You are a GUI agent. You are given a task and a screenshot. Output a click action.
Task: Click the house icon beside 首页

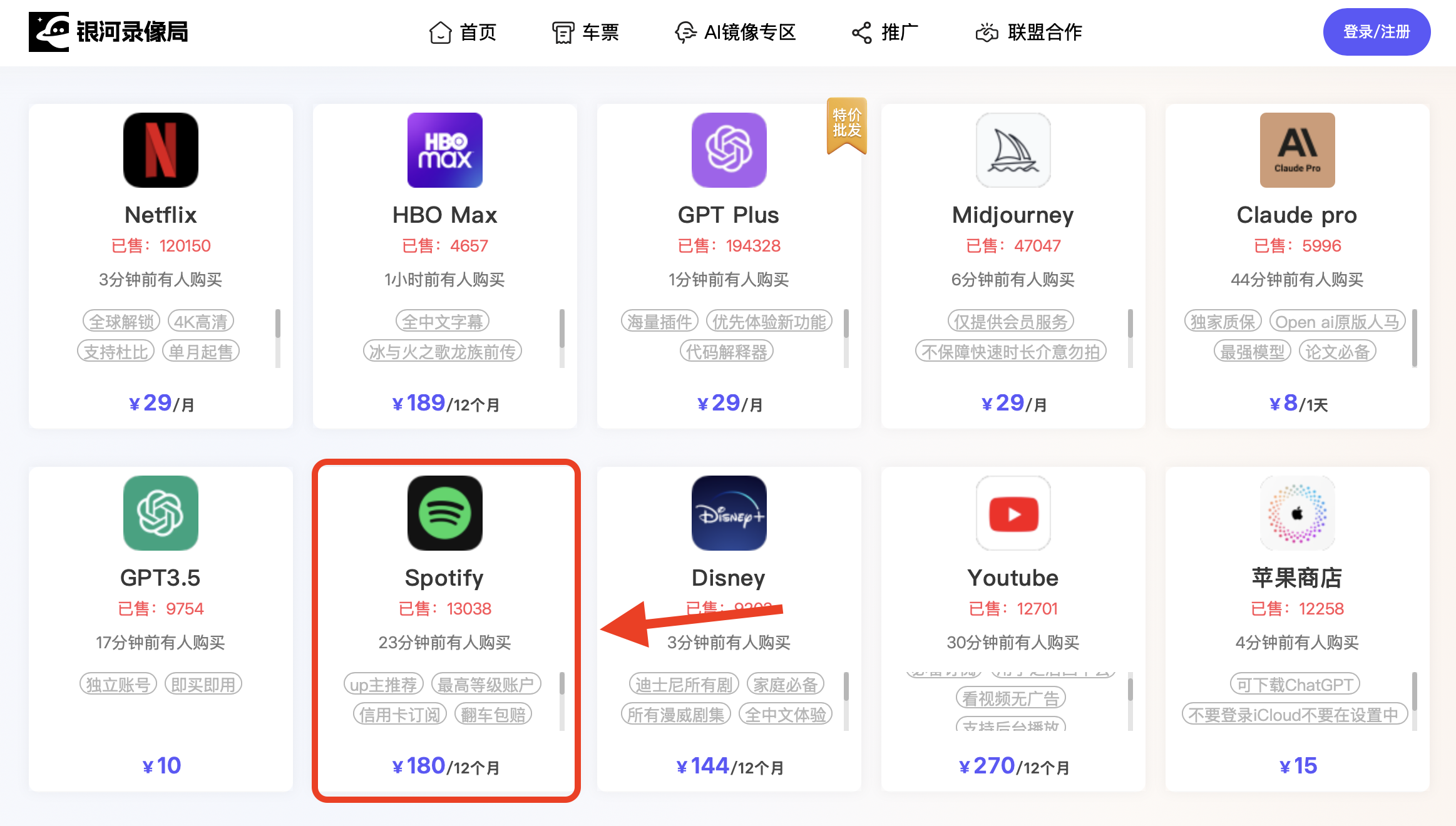click(x=441, y=32)
